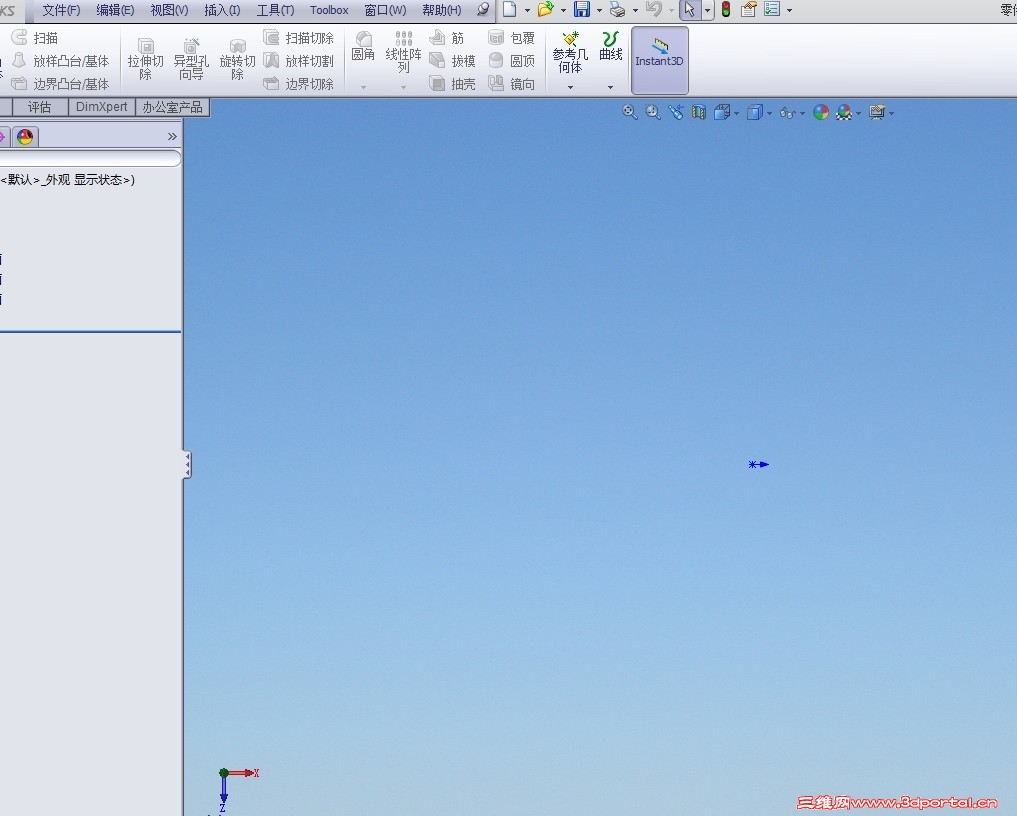Select the 镜向 mirror tool
1017x816 pixels.
(x=512, y=84)
